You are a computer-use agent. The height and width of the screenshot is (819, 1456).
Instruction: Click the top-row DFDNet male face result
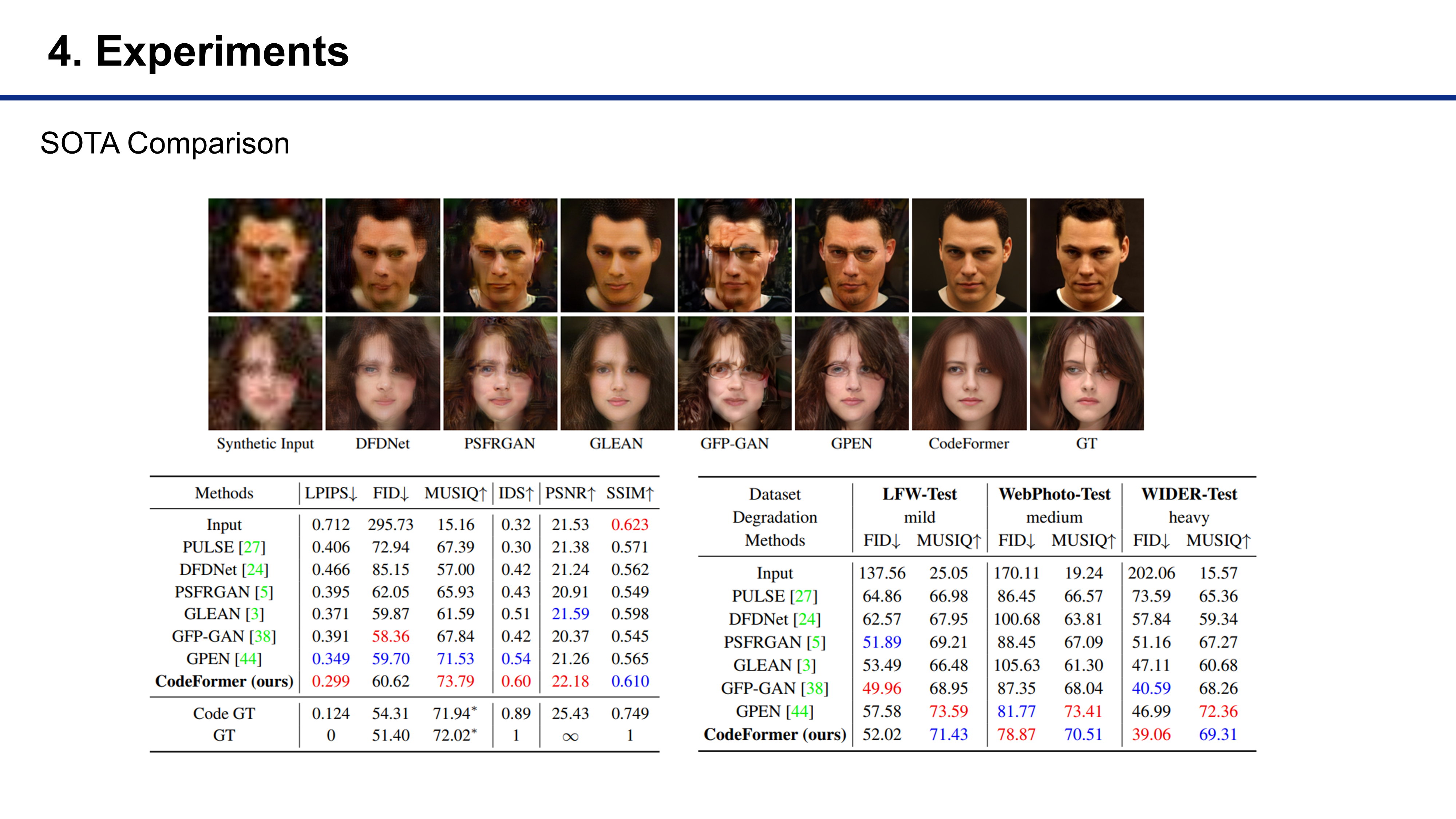click(383, 255)
